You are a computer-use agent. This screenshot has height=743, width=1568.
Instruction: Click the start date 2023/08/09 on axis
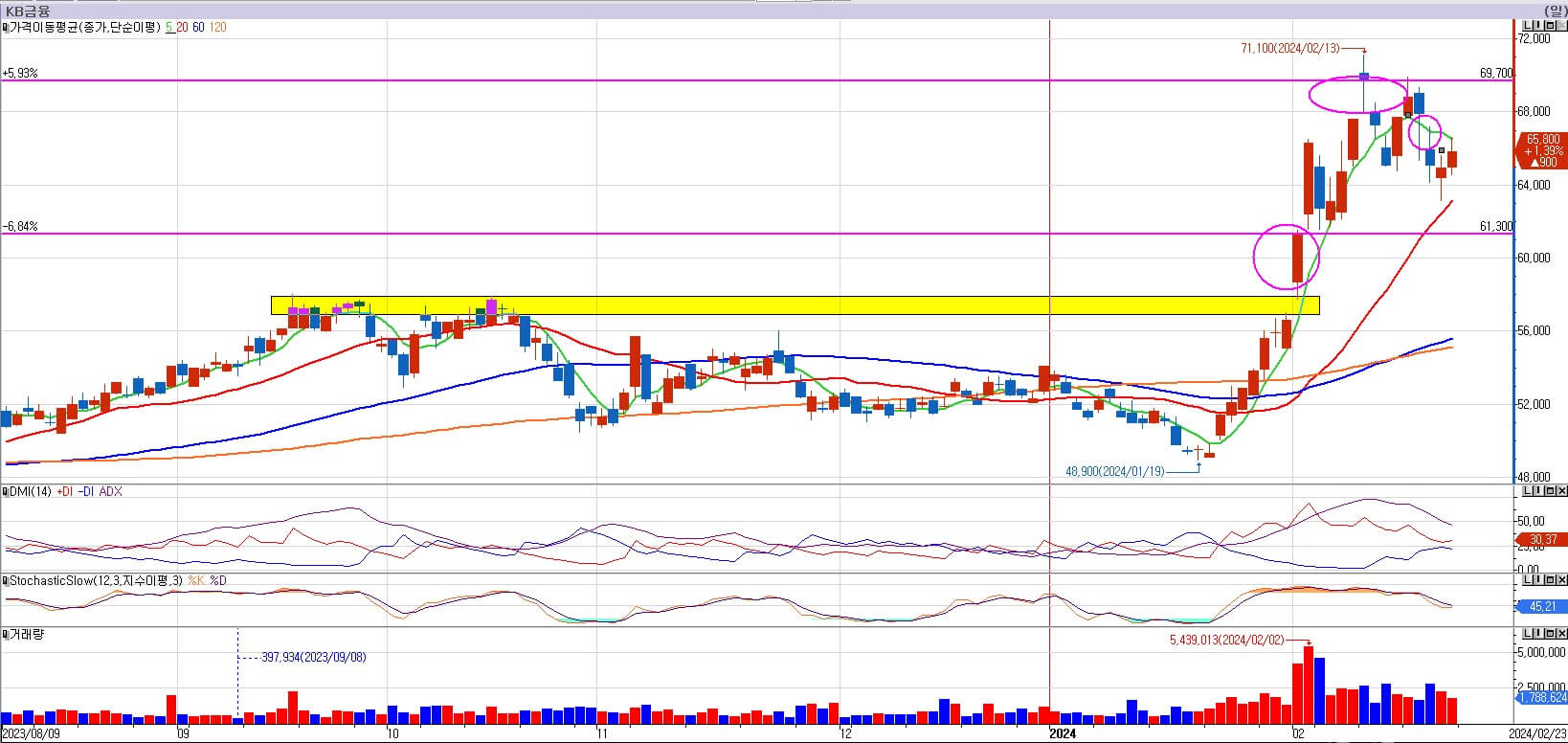point(31,734)
